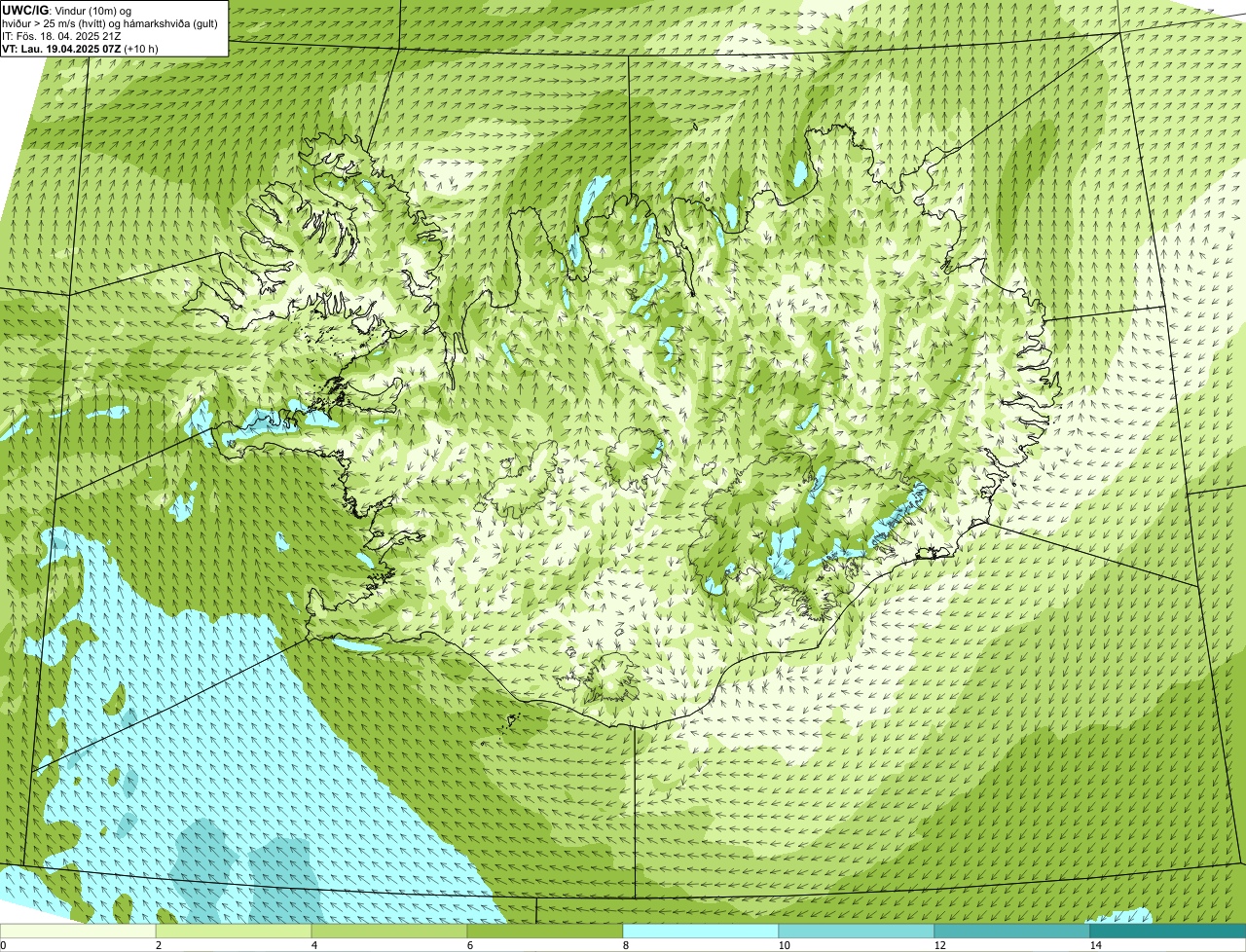Click the legend scale label "14"
Image resolution: width=1246 pixels, height=952 pixels.
[x=1095, y=945]
